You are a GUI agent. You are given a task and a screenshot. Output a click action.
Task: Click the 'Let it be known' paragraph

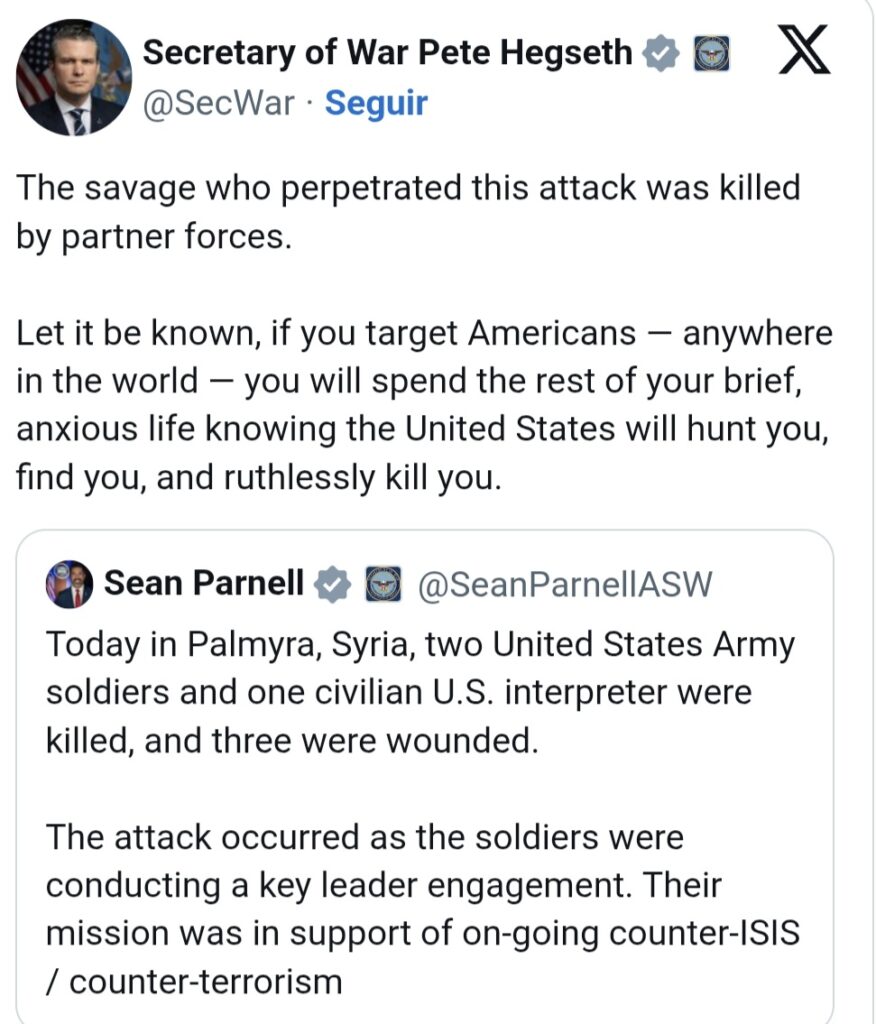424,405
